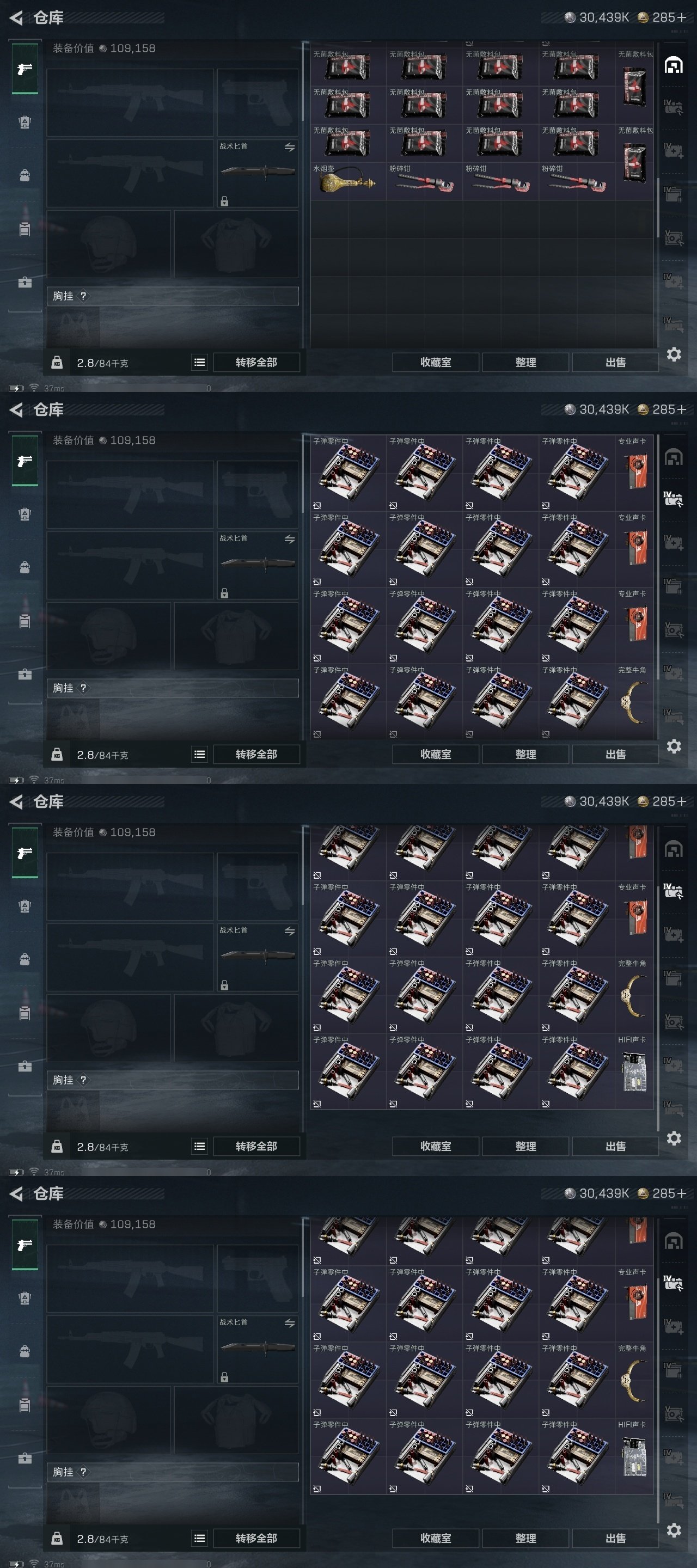This screenshot has width=697, height=1568.
Task: Select pistol weapons tab on 水烟壶 screen
Action: coord(25,69)
